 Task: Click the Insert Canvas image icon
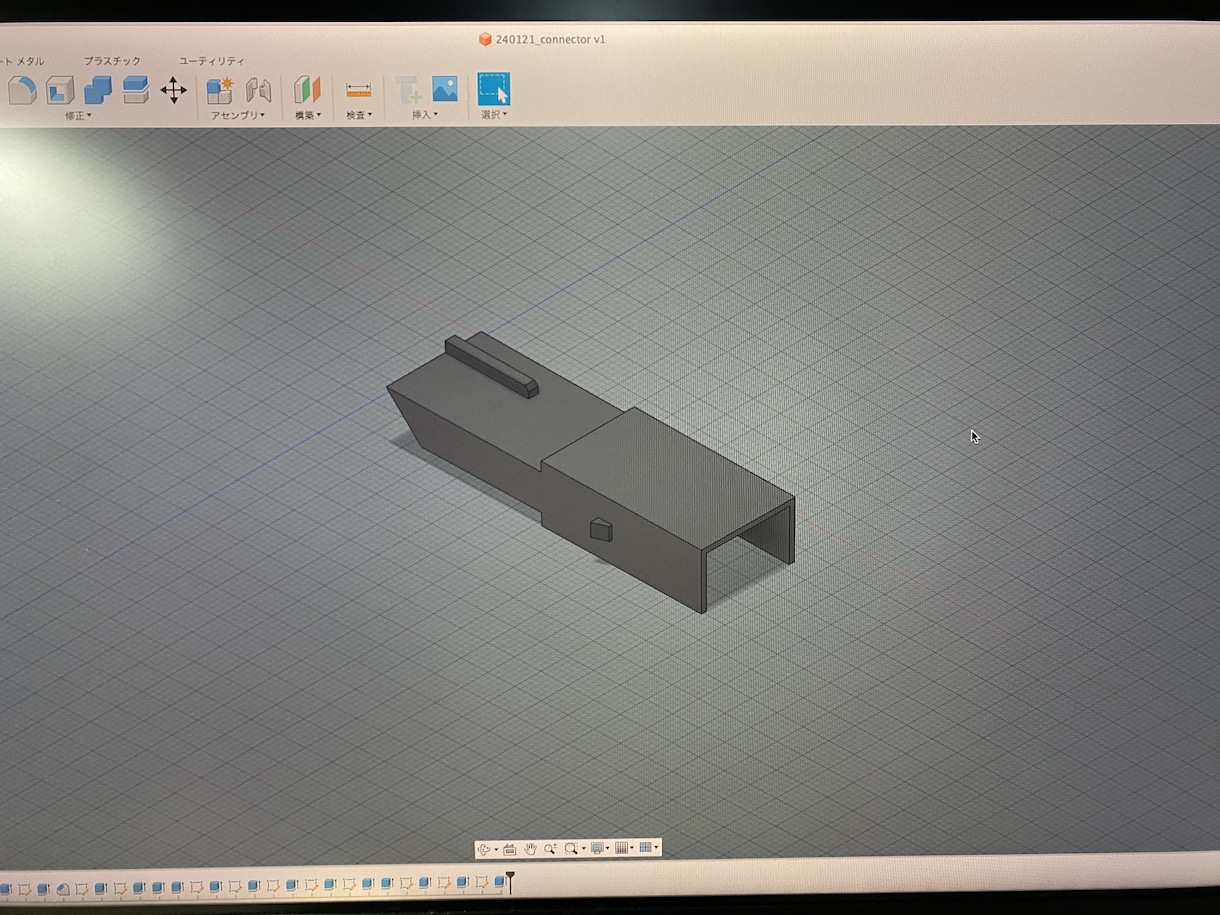click(x=445, y=88)
